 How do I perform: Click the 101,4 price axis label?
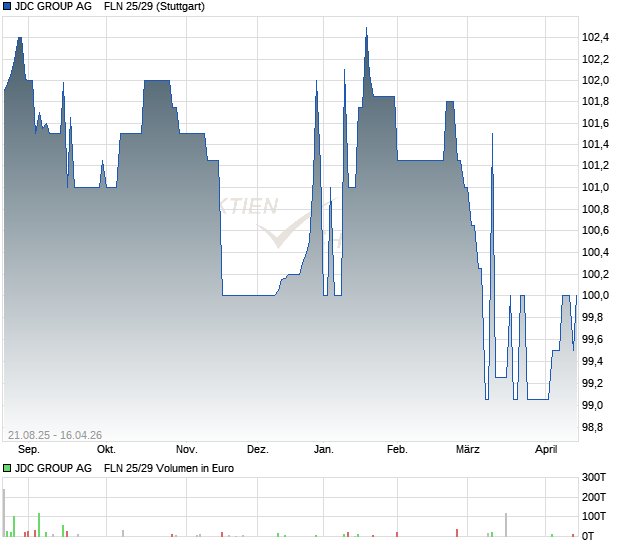[595, 144]
